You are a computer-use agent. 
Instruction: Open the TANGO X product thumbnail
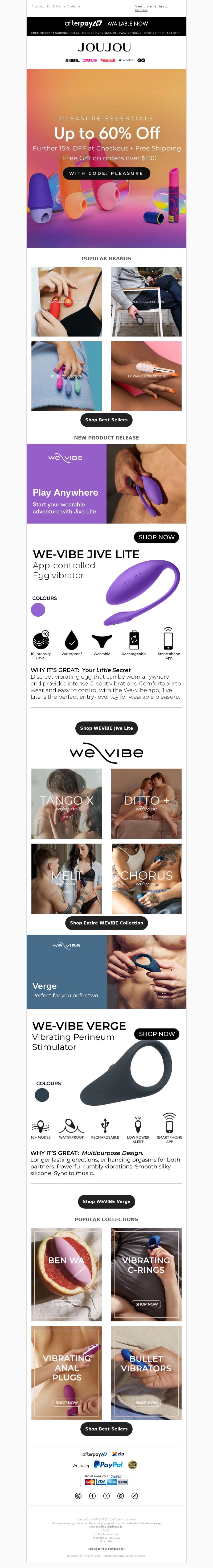[66, 803]
